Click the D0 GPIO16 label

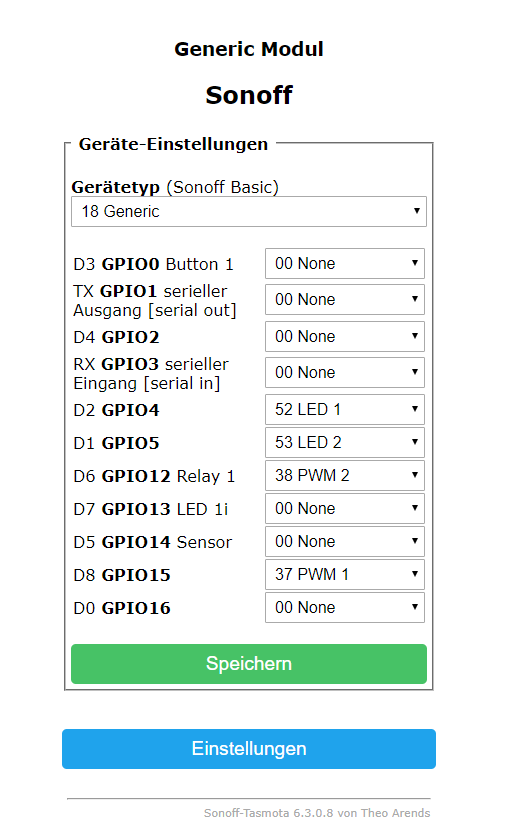(x=122, y=608)
